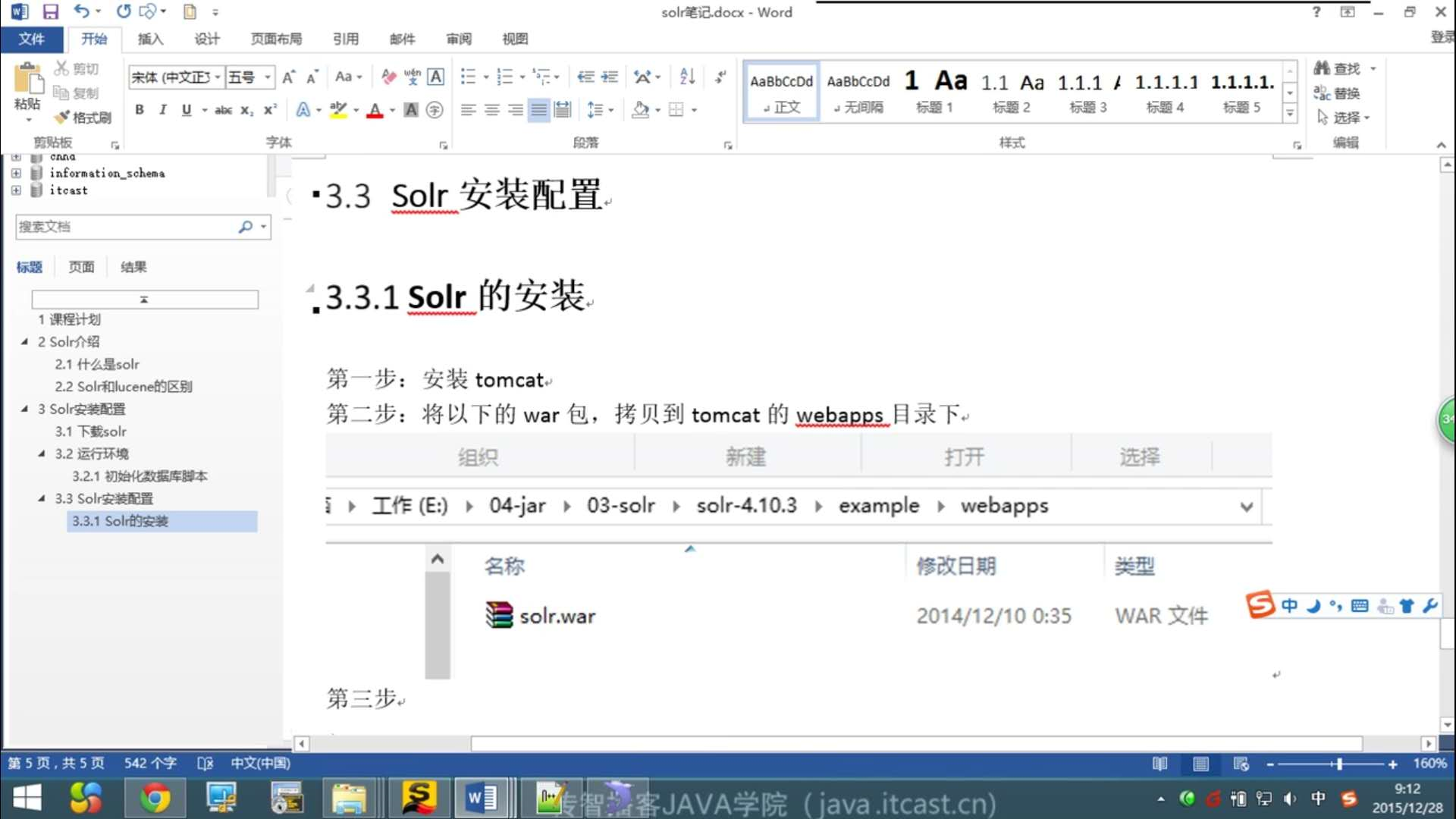The height and width of the screenshot is (819, 1456).
Task: Toggle bullet list formatting
Action: (468, 77)
